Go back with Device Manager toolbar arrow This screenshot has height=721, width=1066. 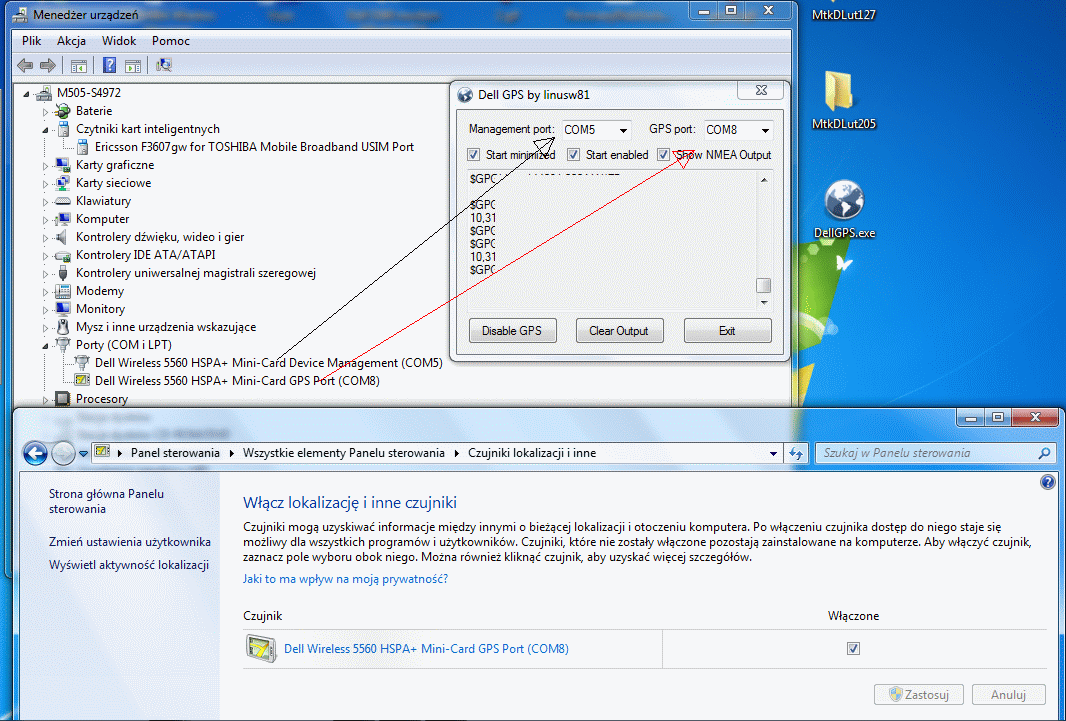(25, 65)
